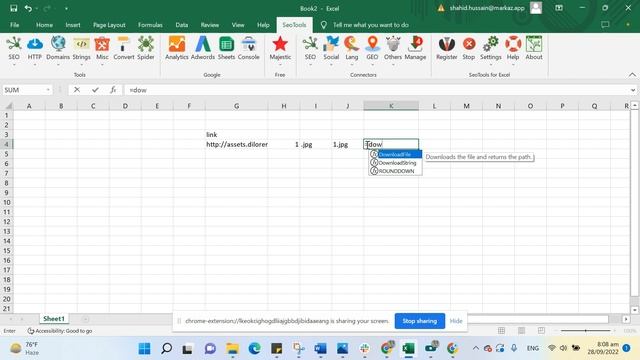640x360 pixels.
Task: Open Google Analytics connector
Action: pyautogui.click(x=177, y=49)
